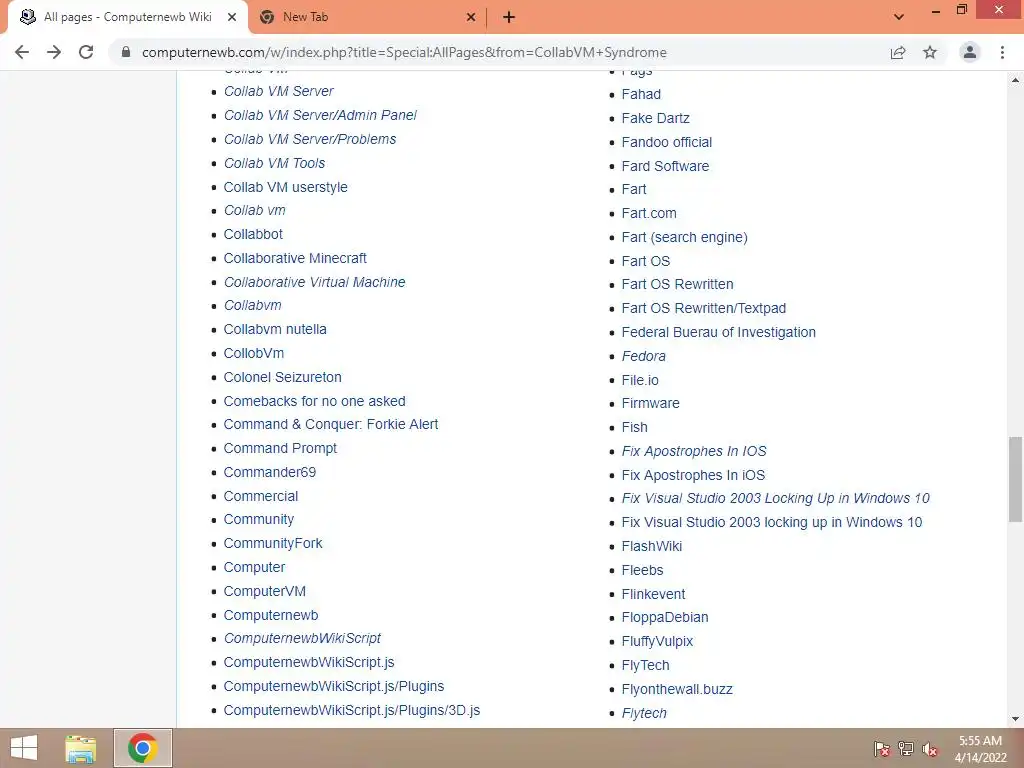Switch to the New Tab tab
The image size is (1024, 768).
tap(368, 18)
